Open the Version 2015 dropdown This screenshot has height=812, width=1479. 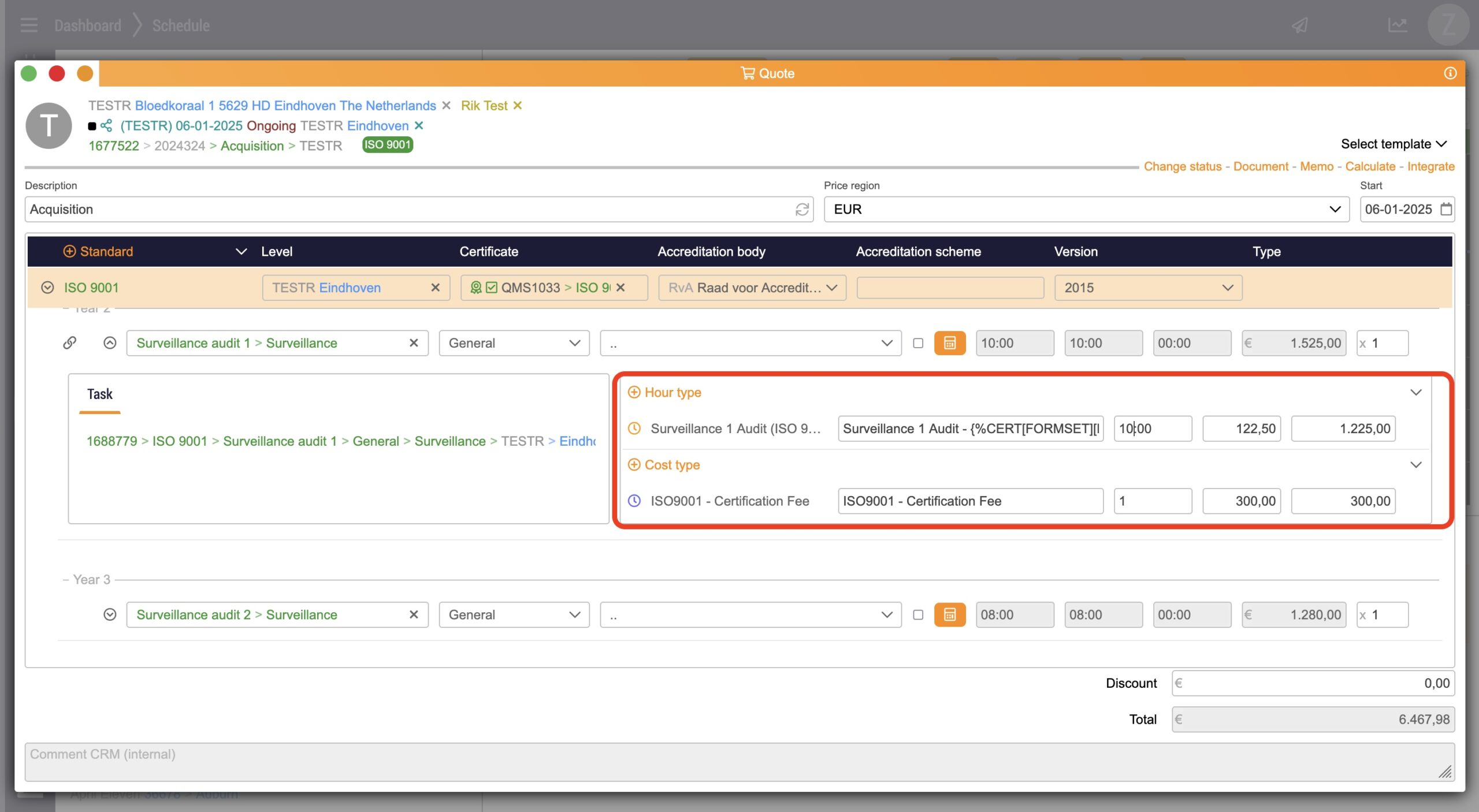1148,288
